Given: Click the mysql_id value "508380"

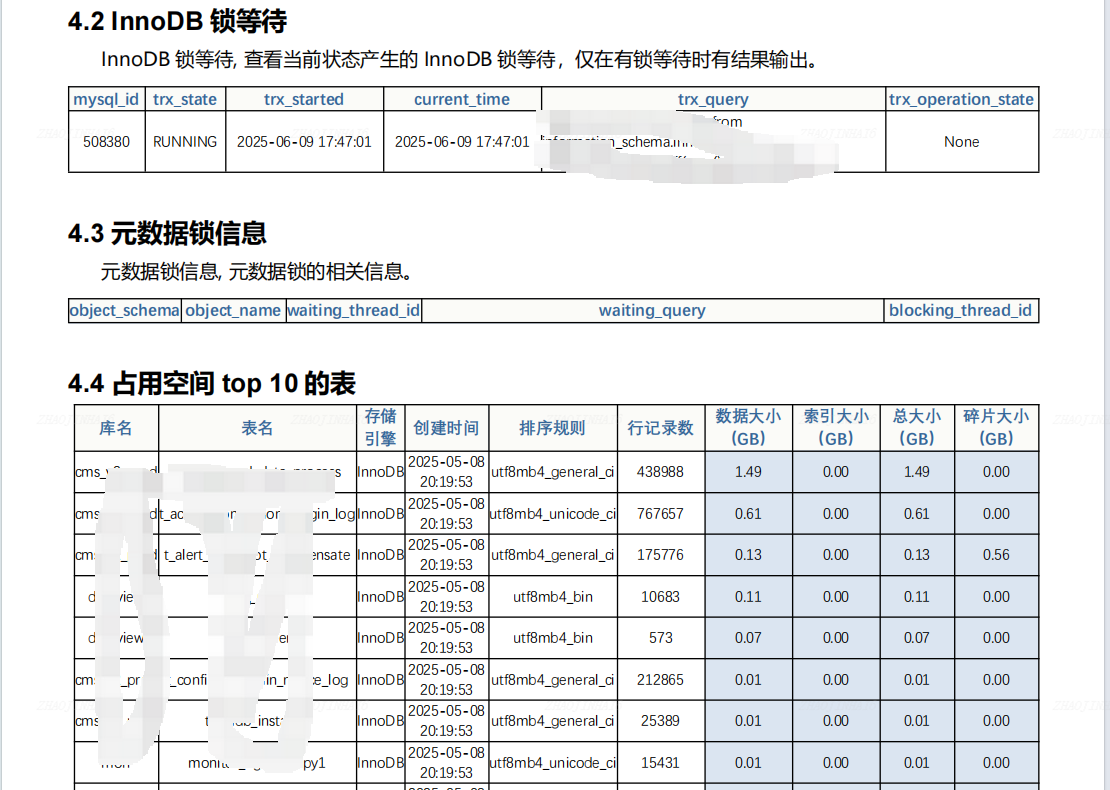Looking at the screenshot, I should (106, 142).
